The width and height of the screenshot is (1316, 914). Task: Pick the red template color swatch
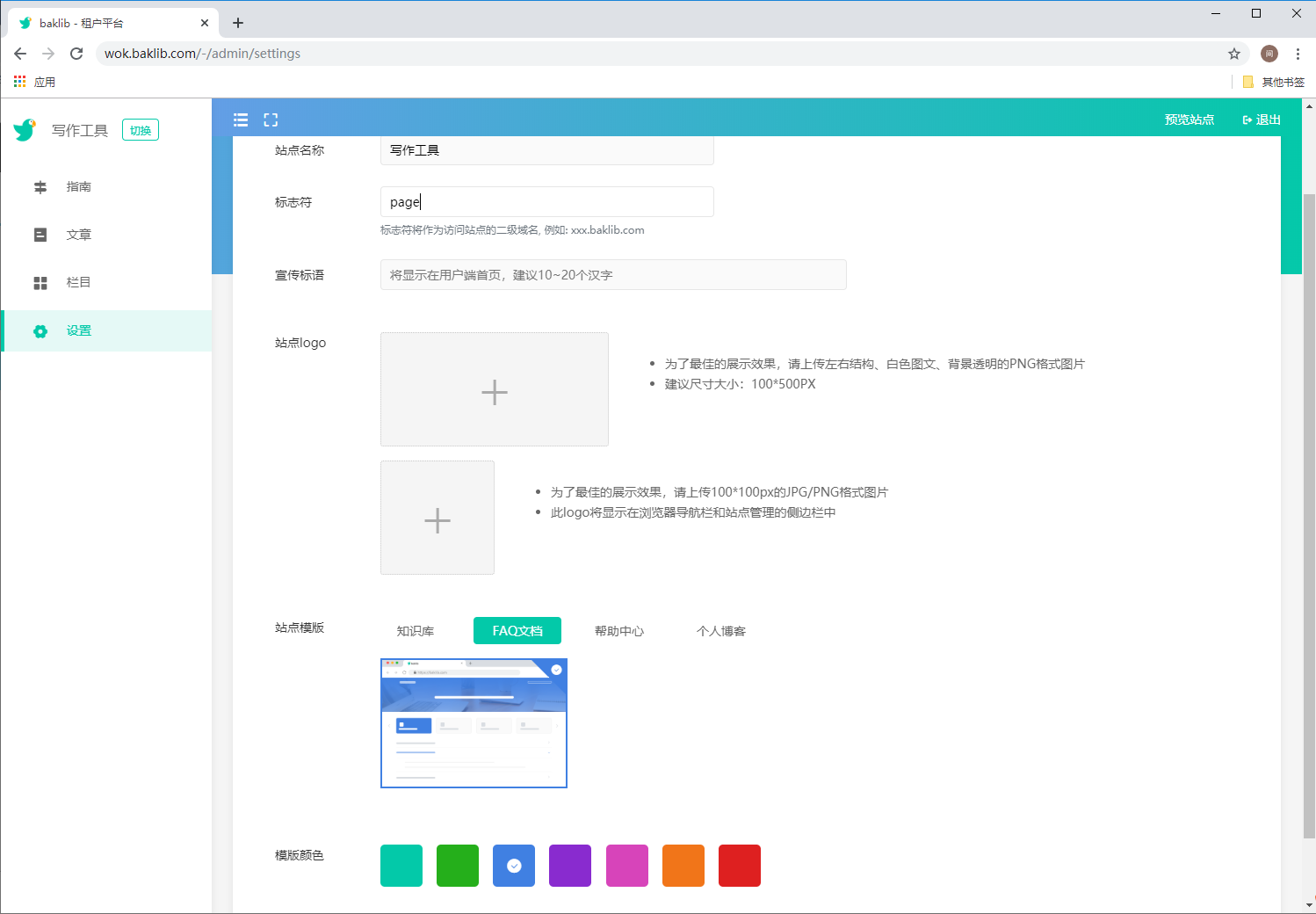pos(740,866)
